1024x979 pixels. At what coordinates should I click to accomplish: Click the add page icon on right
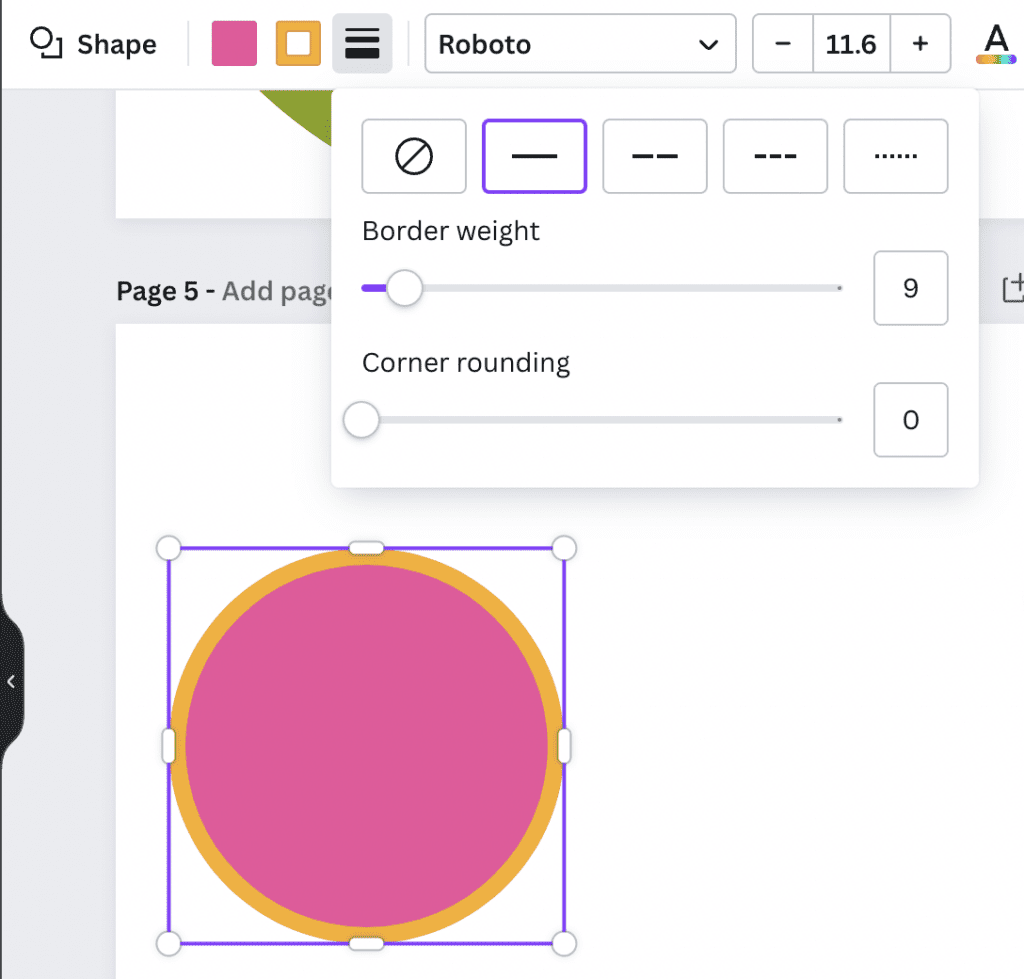pos(1013,289)
